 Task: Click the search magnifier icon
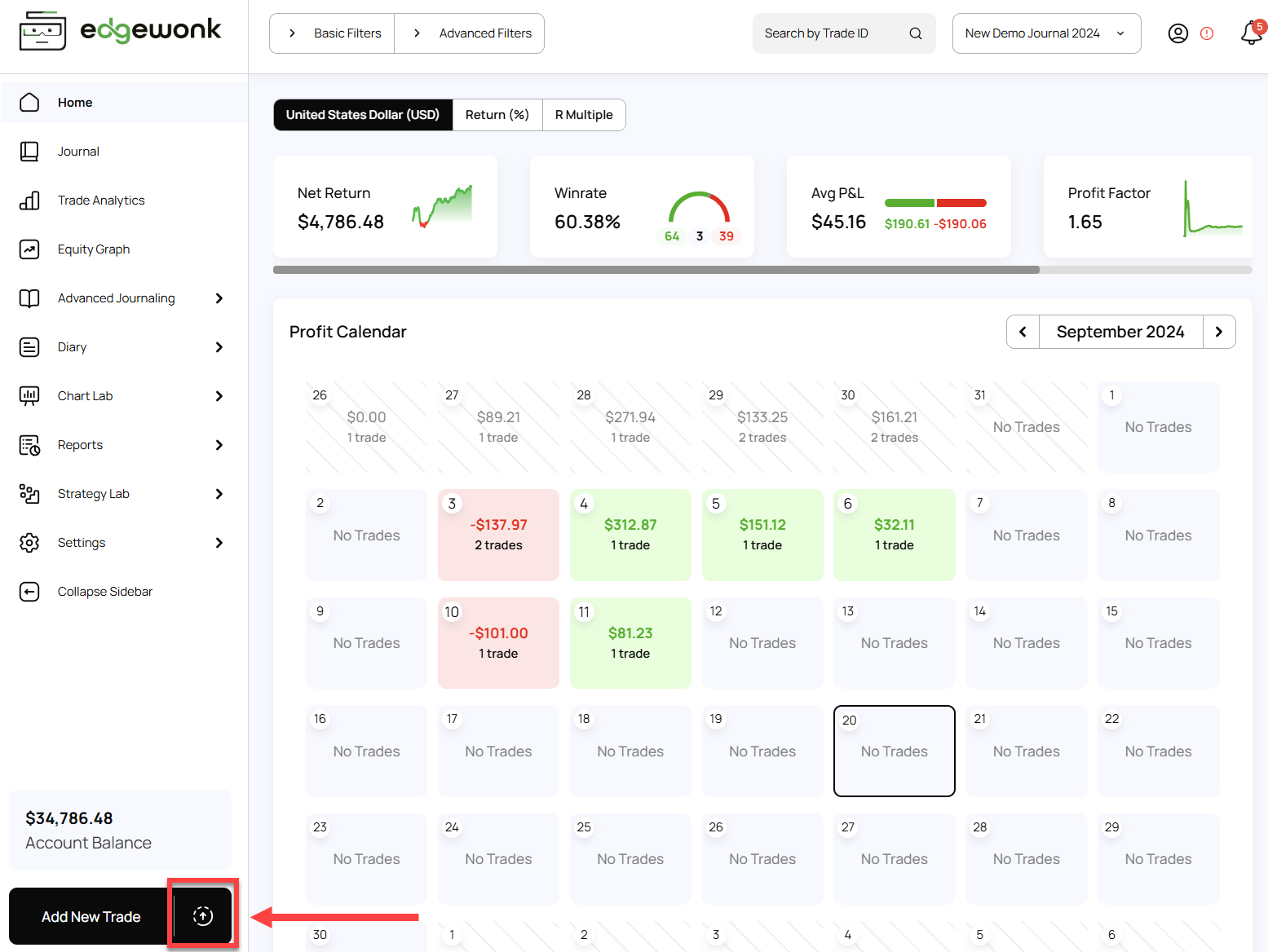(915, 33)
